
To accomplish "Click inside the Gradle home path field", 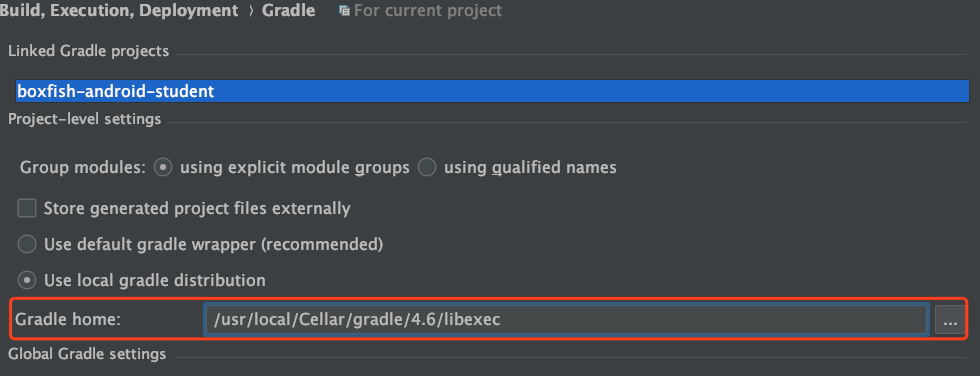I will tap(566, 320).
